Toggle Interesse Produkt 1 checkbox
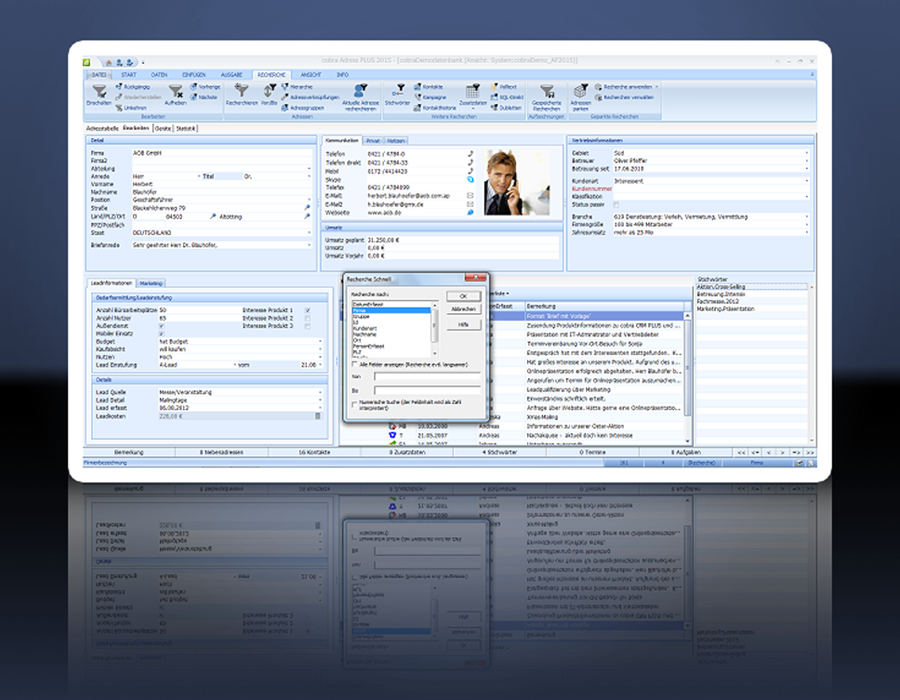900x700 pixels. [308, 310]
